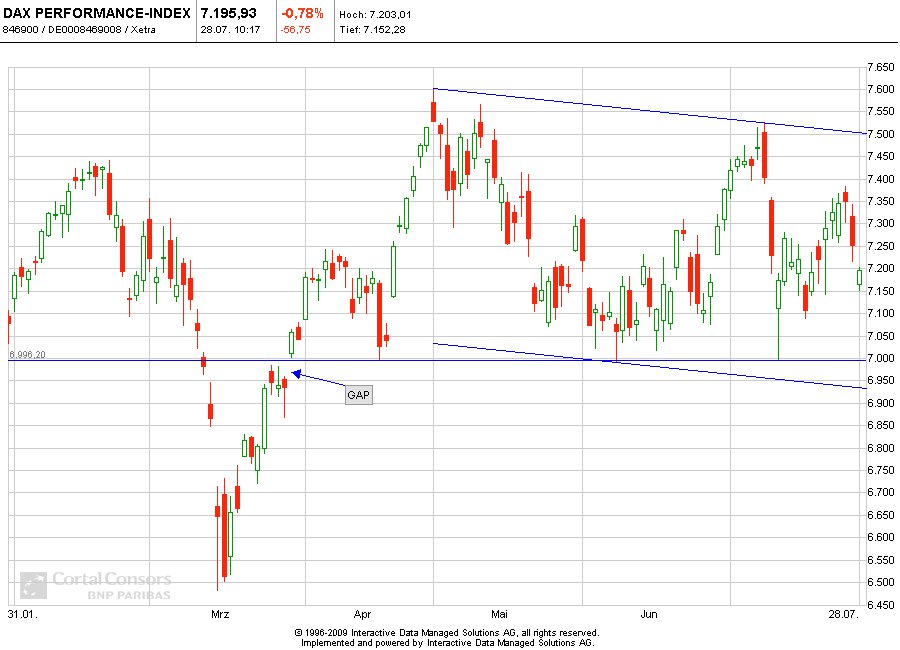Select the Apr axis label
This screenshot has width=900, height=650.
tap(362, 614)
